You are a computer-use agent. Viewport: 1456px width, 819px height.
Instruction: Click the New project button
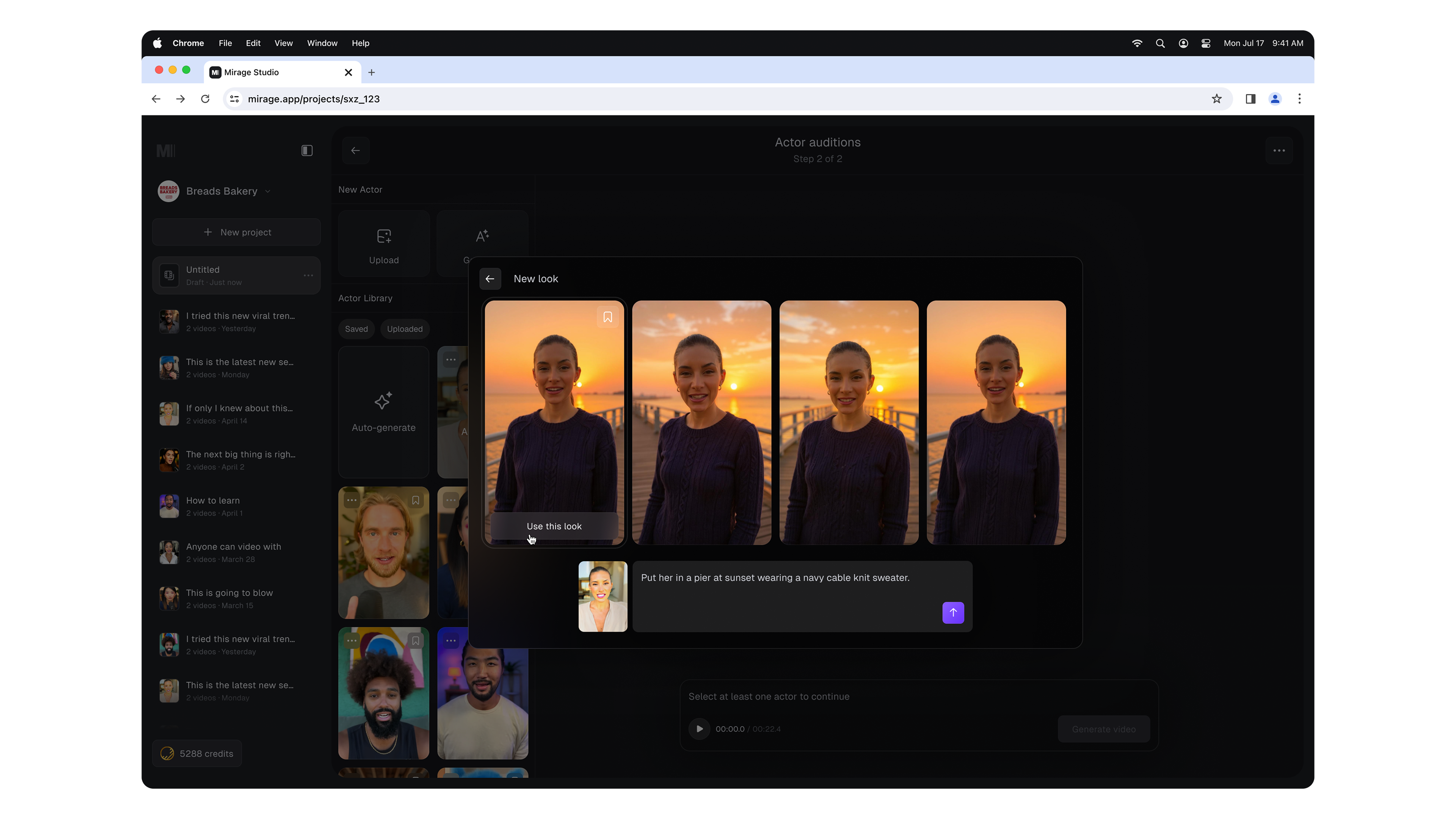tap(236, 232)
